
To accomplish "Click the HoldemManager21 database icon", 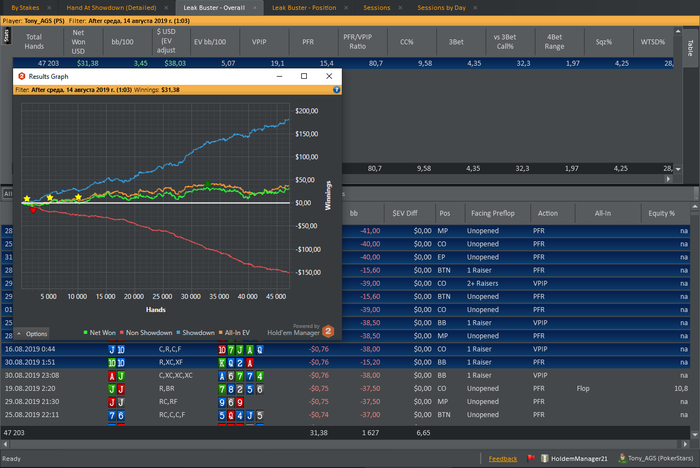I will (x=545, y=458).
